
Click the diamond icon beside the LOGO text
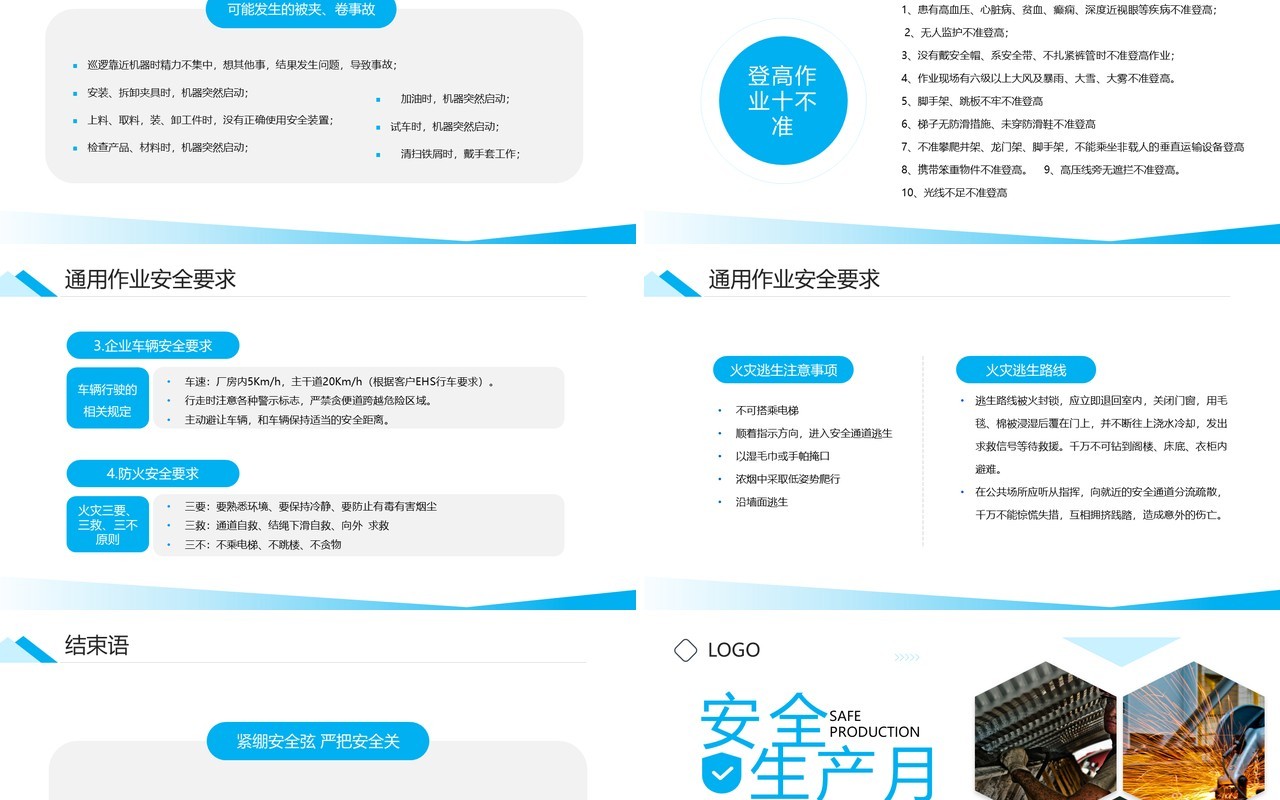point(685,650)
